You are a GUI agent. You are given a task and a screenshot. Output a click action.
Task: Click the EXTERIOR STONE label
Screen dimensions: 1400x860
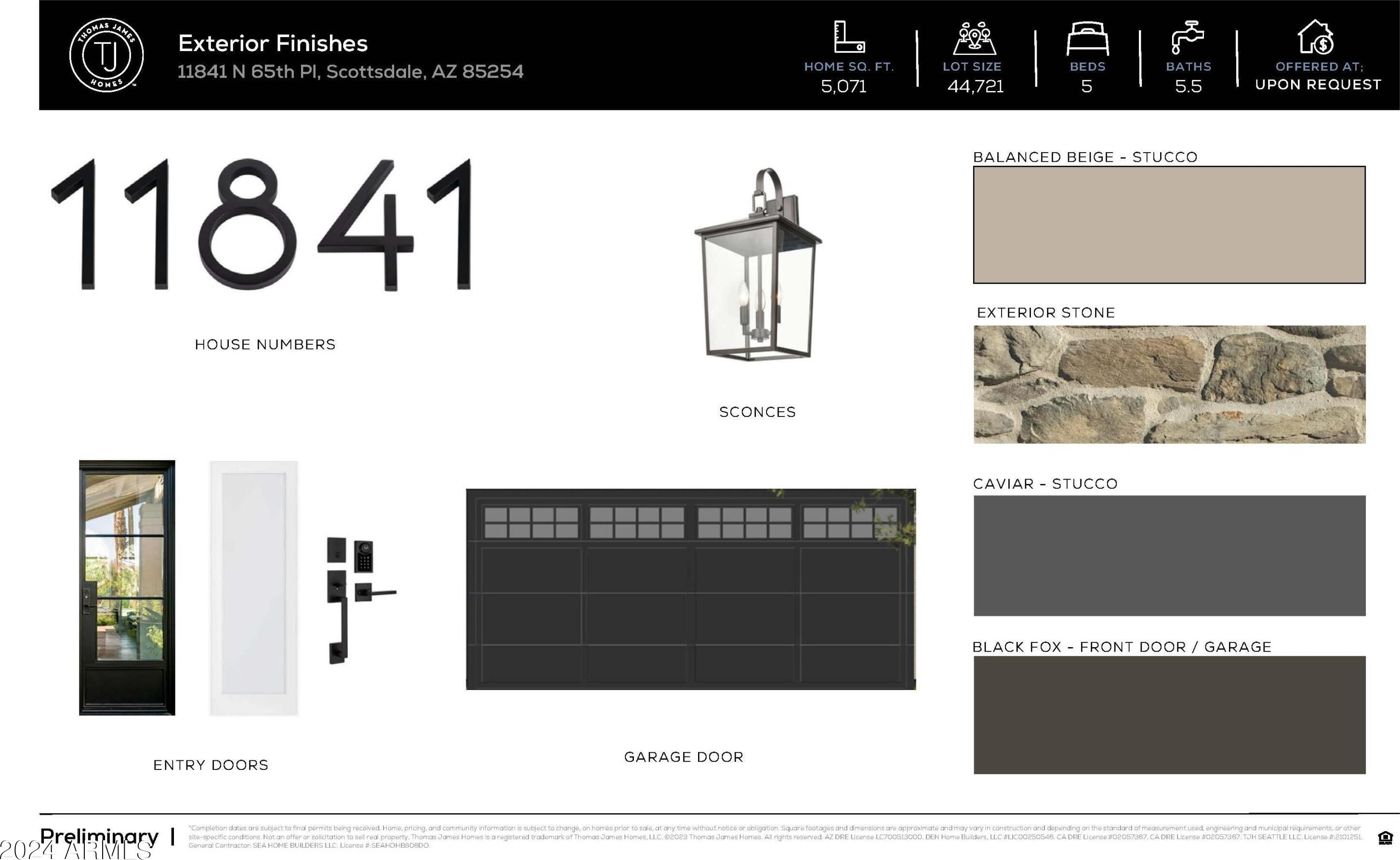click(1046, 313)
